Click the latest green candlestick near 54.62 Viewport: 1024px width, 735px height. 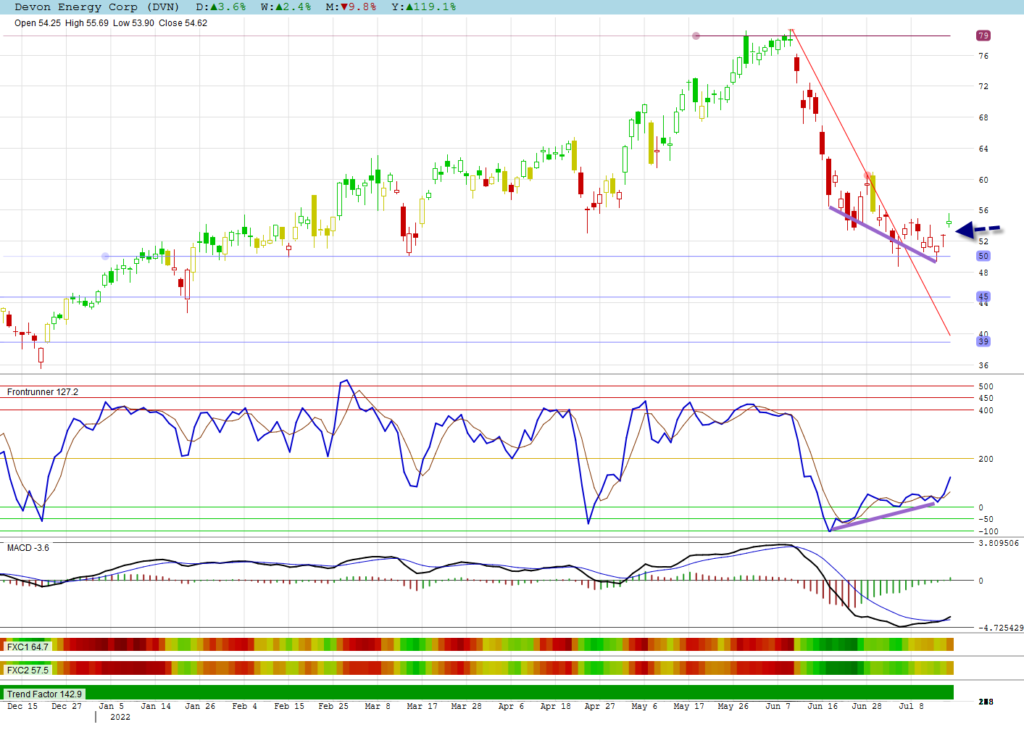pyautogui.click(x=949, y=222)
